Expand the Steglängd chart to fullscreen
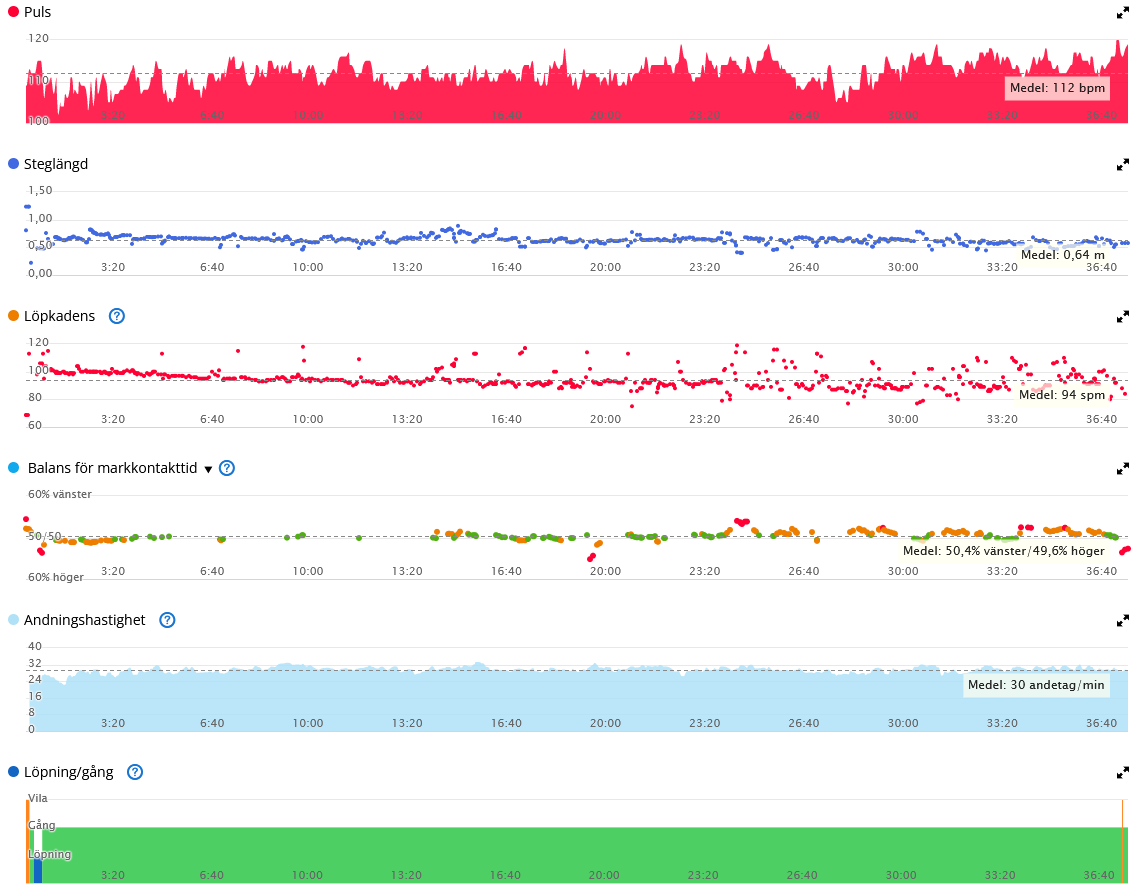Image resolution: width=1139 pixels, height=891 pixels. pos(1122,165)
